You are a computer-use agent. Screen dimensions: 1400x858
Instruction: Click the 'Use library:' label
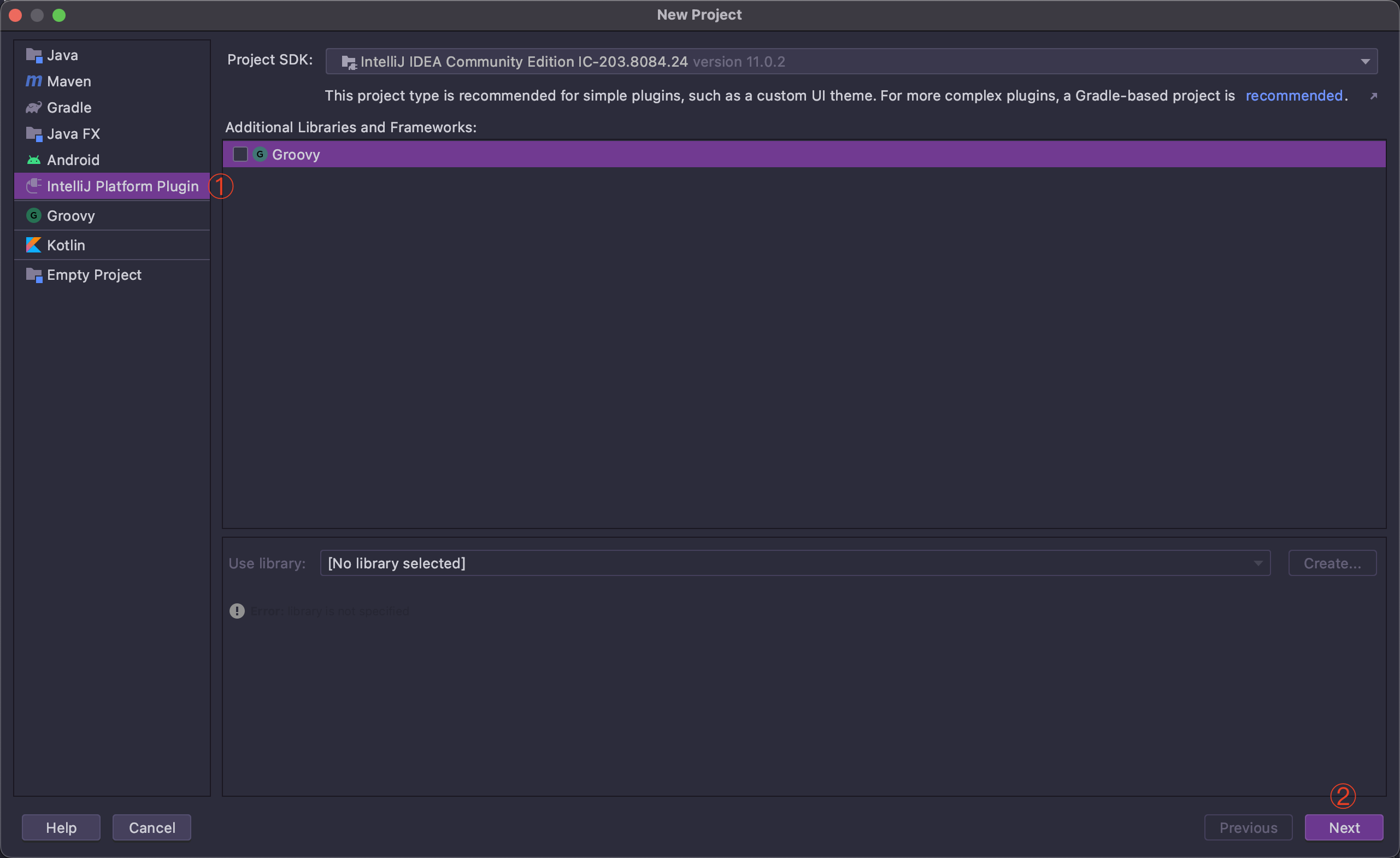coord(267,563)
